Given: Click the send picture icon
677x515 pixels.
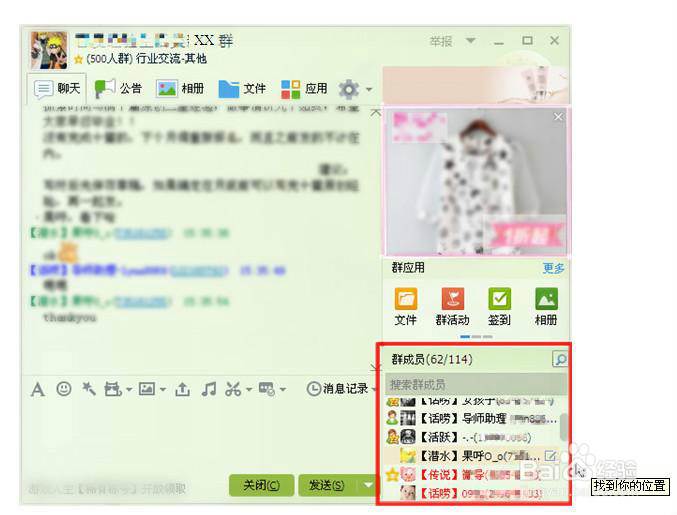Looking at the screenshot, I should pos(147,389).
